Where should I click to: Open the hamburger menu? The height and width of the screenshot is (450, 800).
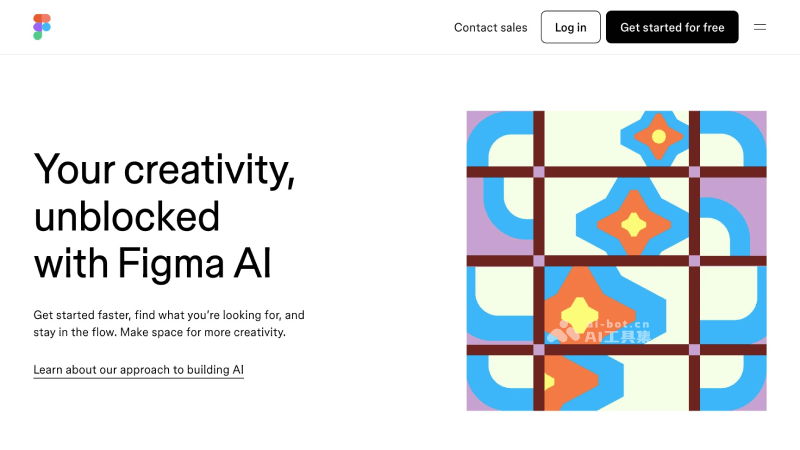coord(760,27)
